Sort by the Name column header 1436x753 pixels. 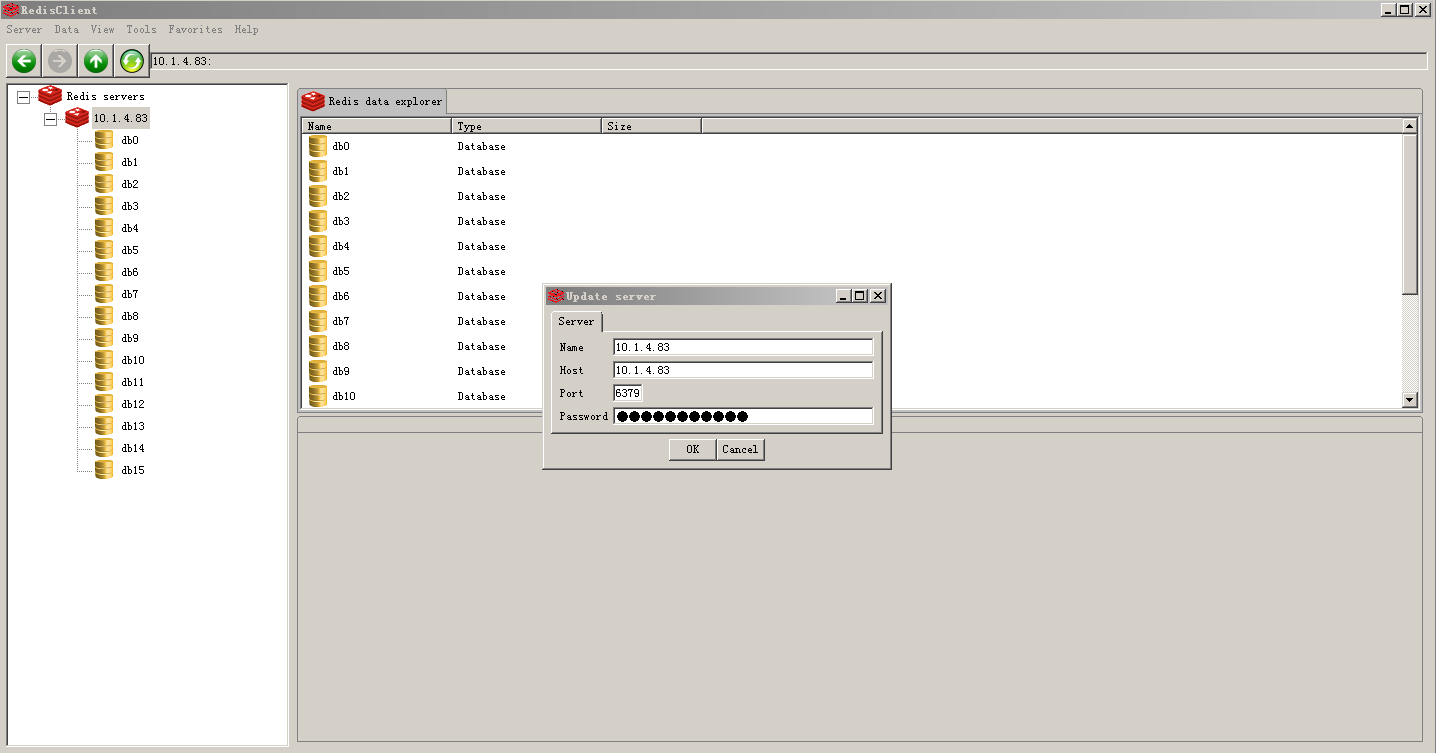coord(376,126)
